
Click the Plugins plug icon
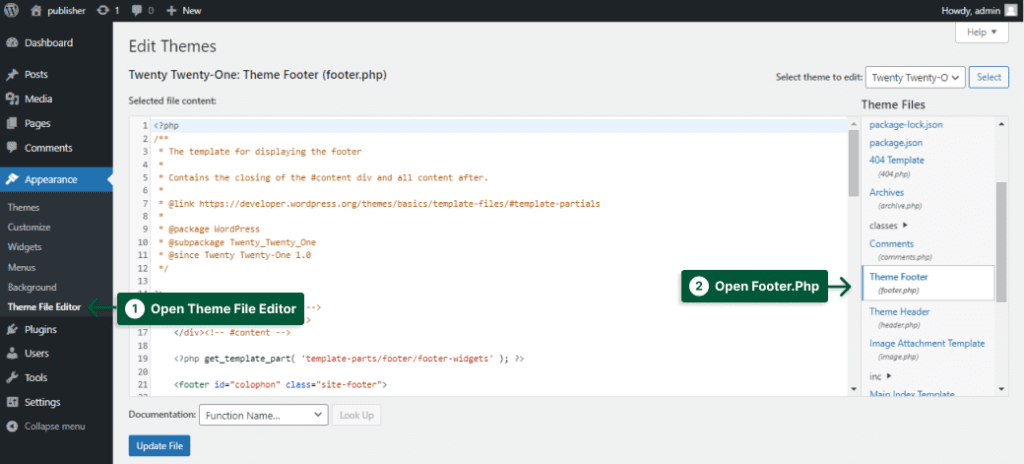click(x=12, y=329)
